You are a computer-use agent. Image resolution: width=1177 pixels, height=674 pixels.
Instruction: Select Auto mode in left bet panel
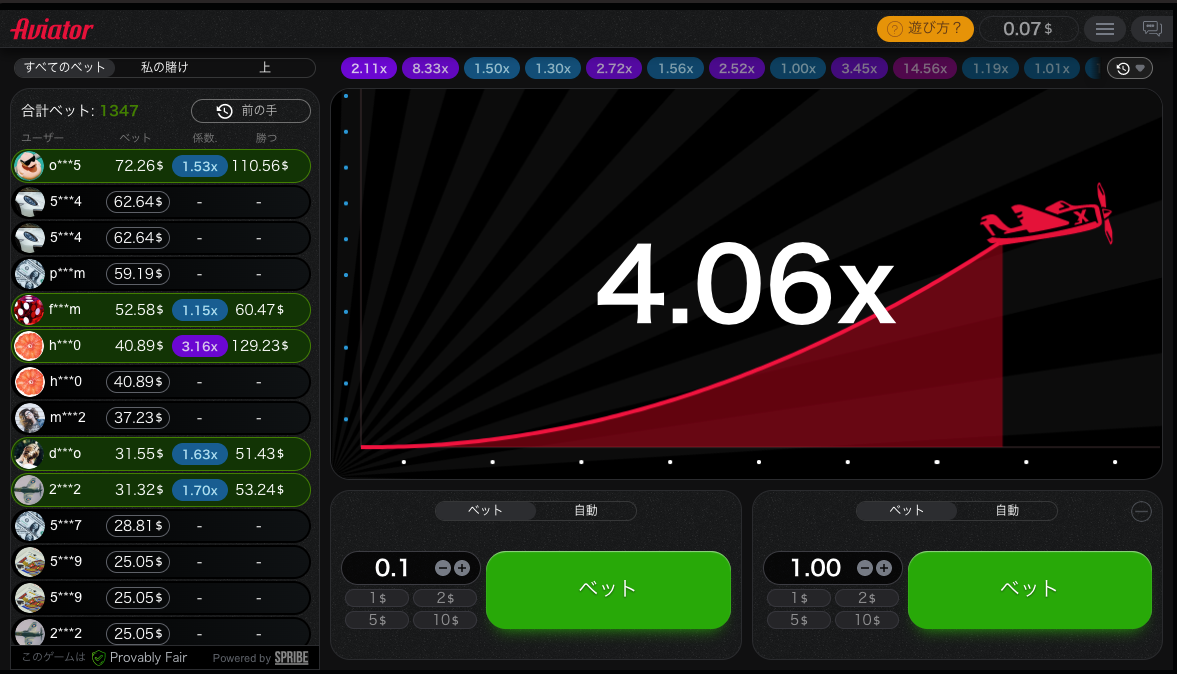click(x=585, y=510)
